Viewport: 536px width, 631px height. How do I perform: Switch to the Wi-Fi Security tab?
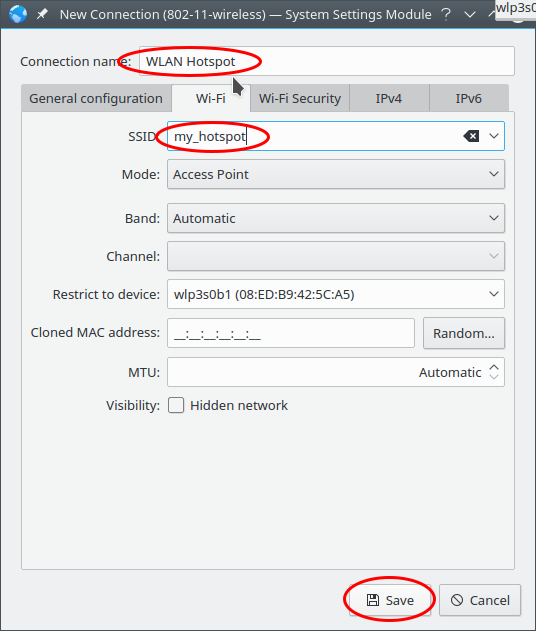coord(300,98)
